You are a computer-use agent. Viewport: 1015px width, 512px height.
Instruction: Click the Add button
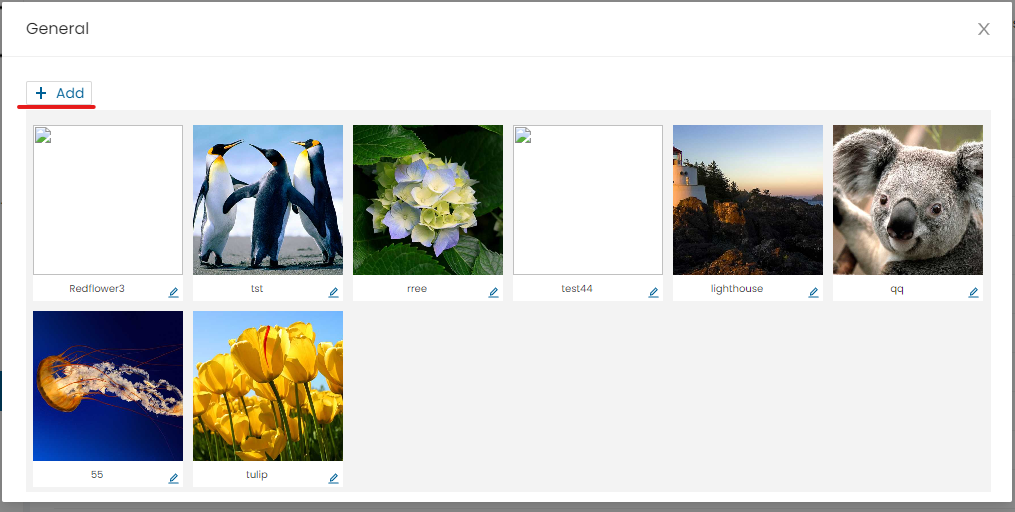[x=59, y=93]
